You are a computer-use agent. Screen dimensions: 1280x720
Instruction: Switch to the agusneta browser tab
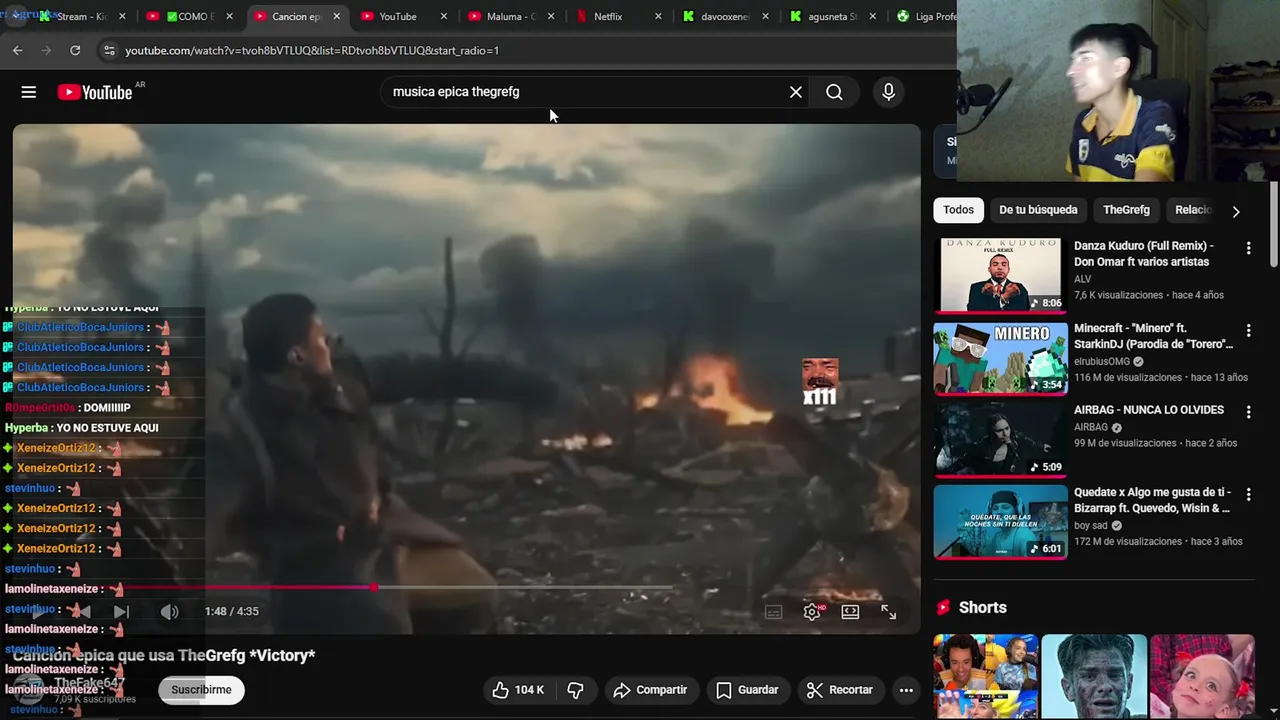pyautogui.click(x=833, y=16)
